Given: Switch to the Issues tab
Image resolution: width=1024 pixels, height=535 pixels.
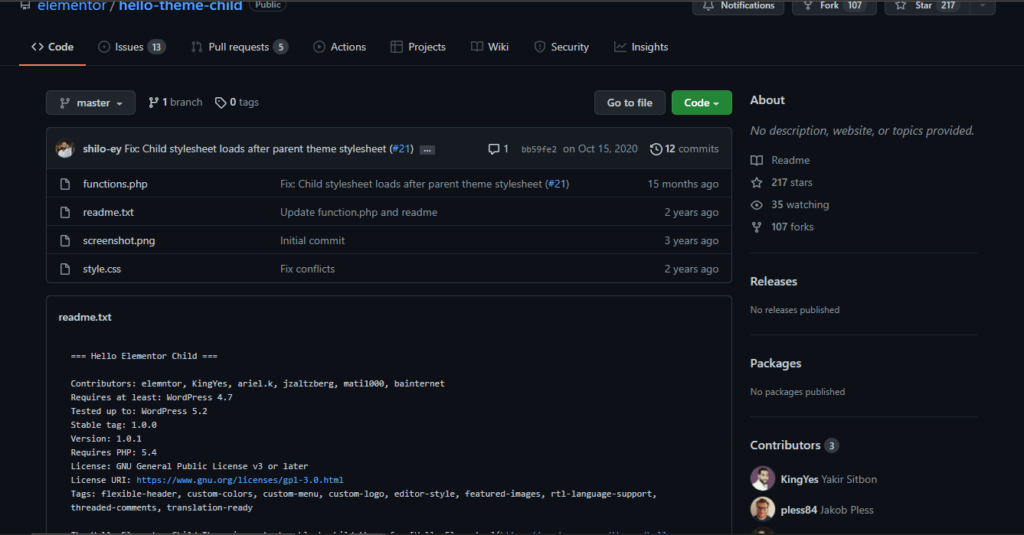Looking at the screenshot, I should pyautogui.click(x=131, y=47).
